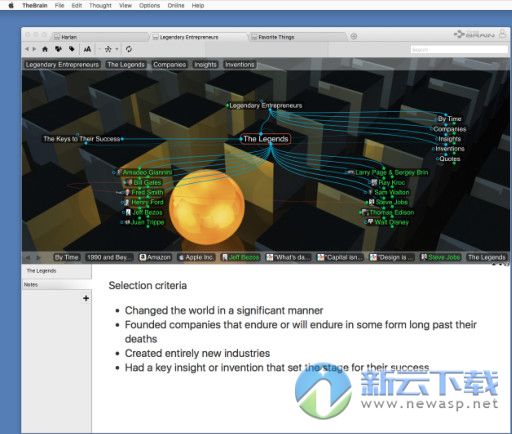The width and height of the screenshot is (512, 434).
Task: Open the Options menu
Action: [x=149, y=5]
